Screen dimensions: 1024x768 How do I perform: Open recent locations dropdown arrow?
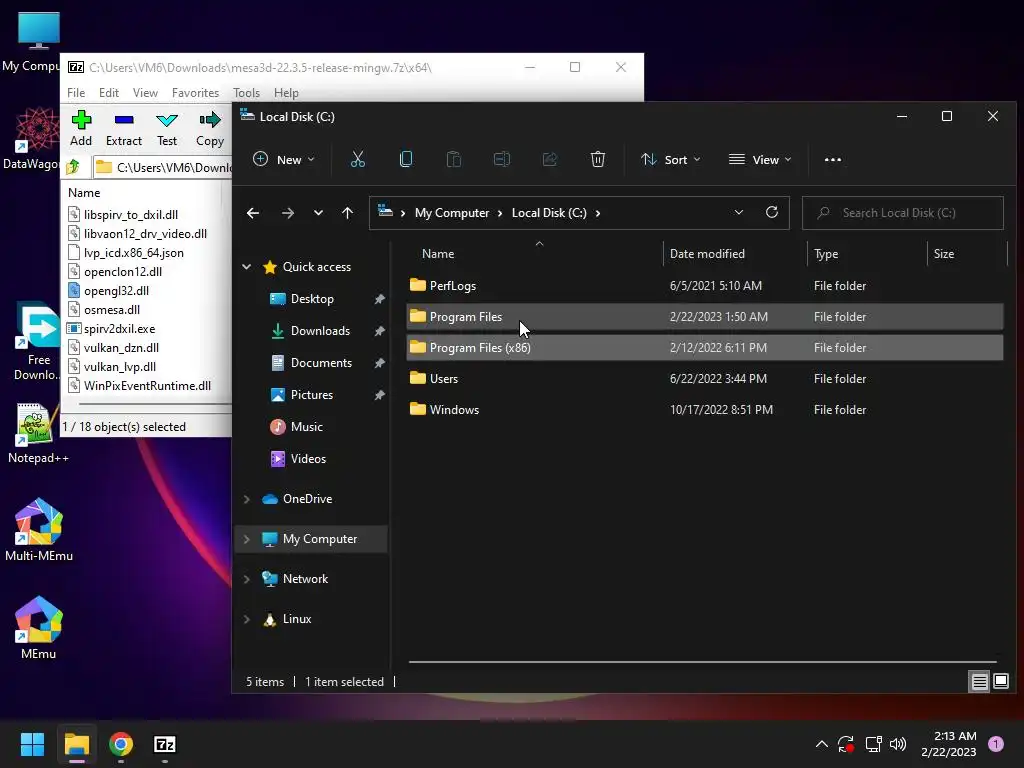tap(318, 213)
